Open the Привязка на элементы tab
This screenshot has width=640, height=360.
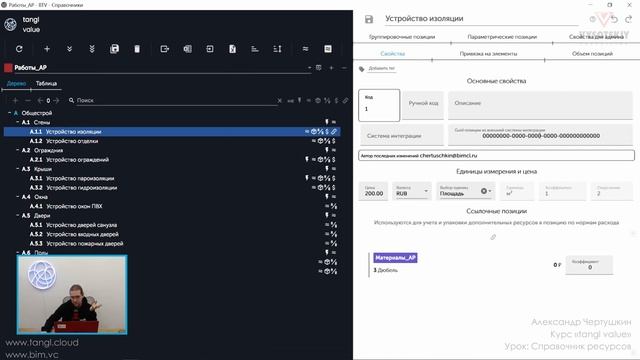[488, 53]
